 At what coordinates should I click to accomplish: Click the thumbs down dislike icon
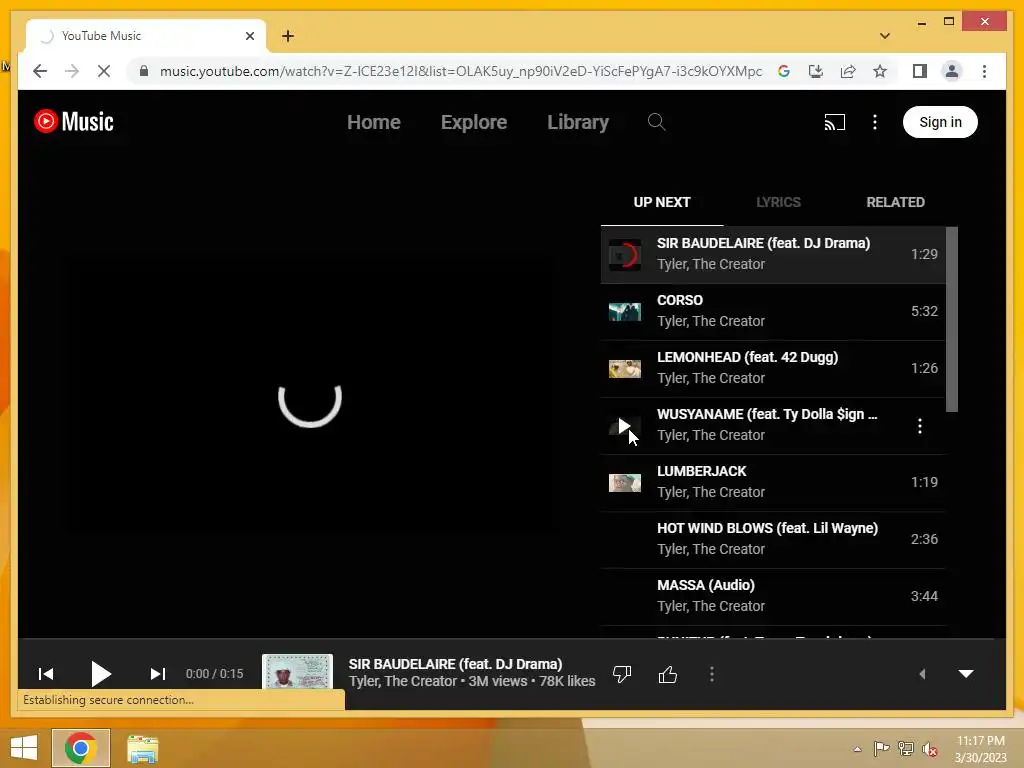click(622, 674)
